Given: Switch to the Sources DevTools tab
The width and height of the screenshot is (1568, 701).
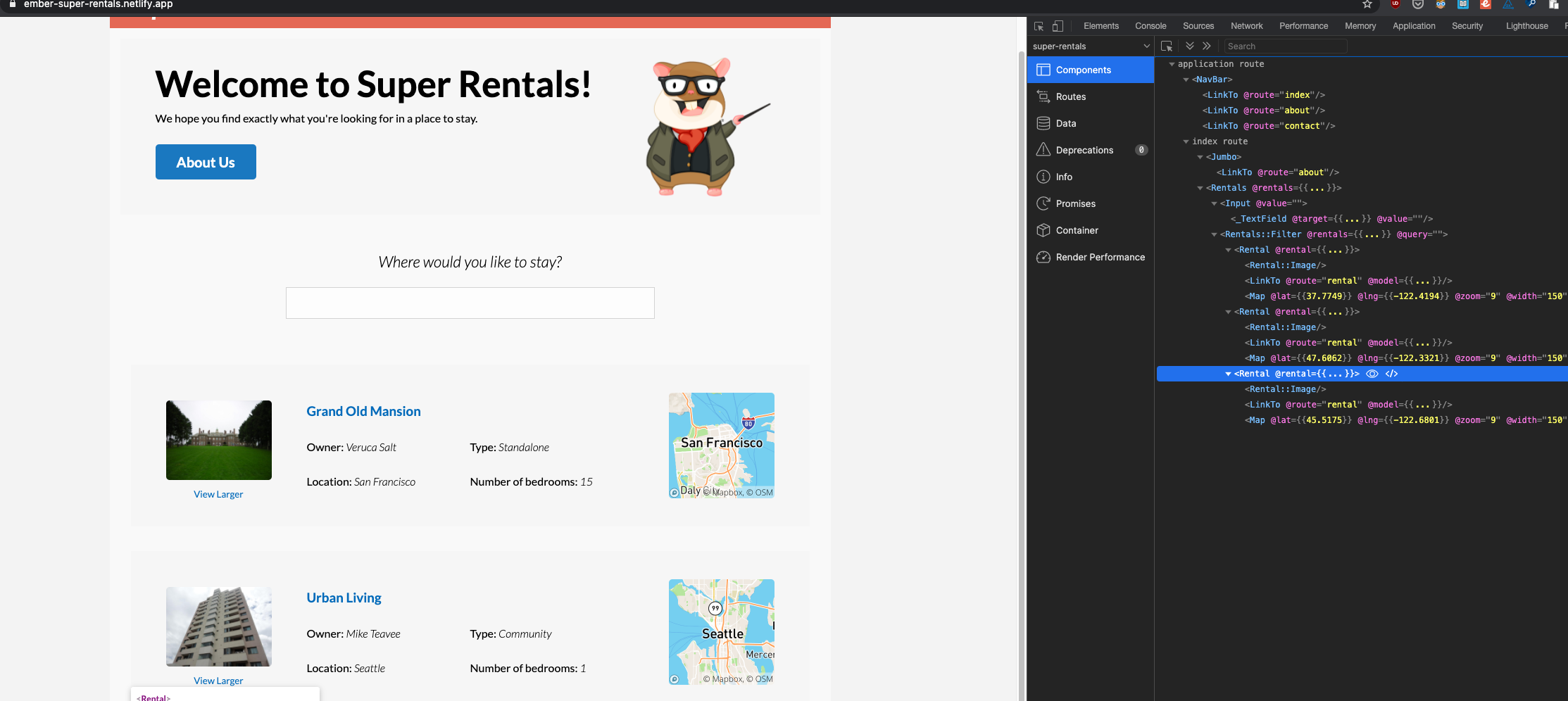Looking at the screenshot, I should coord(1198,26).
